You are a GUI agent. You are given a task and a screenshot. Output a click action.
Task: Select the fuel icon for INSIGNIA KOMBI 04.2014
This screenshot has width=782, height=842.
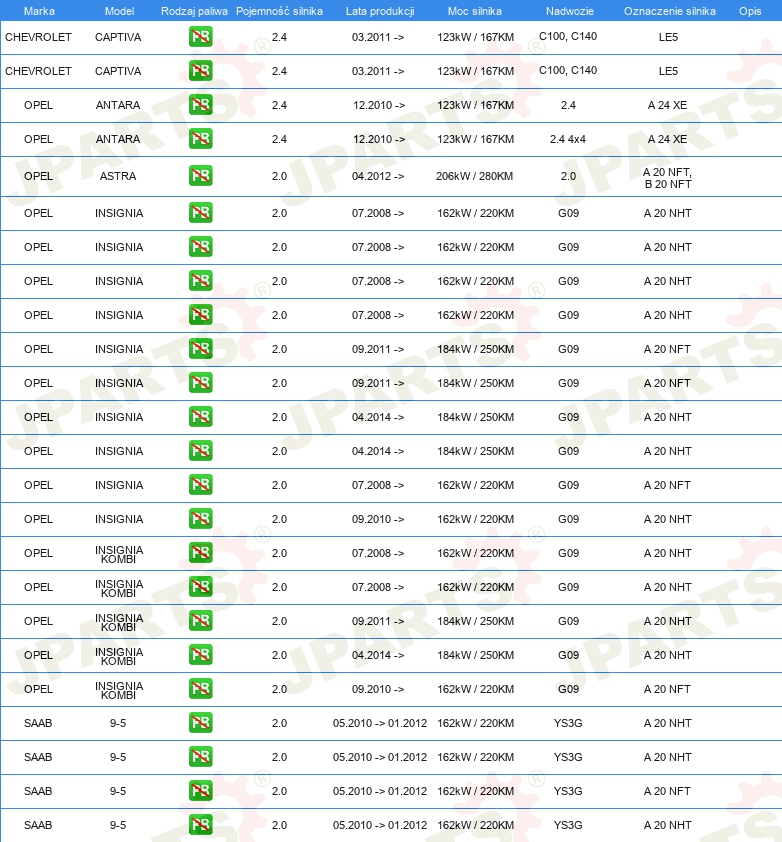pyautogui.click(x=200, y=655)
